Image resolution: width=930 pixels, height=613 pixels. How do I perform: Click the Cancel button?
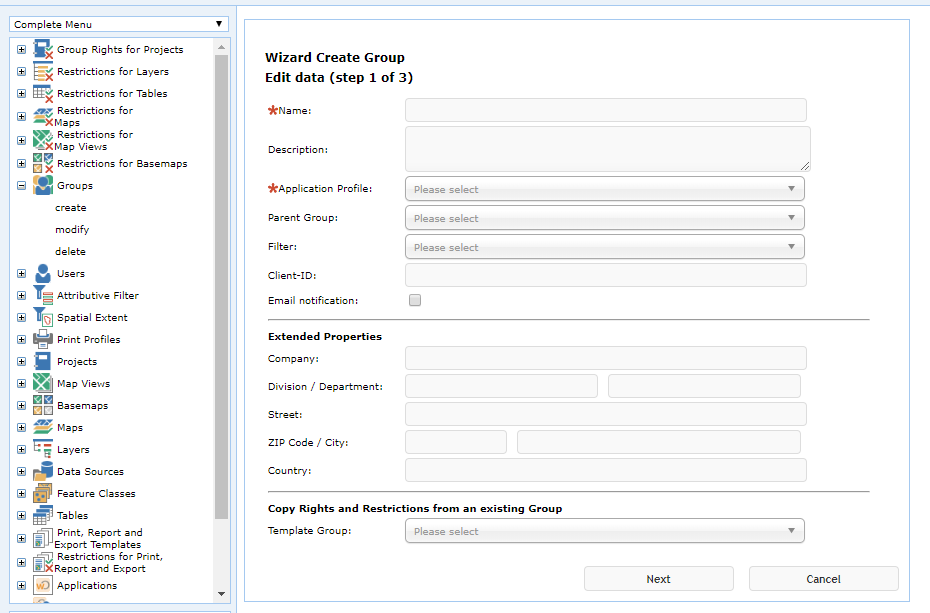point(823,578)
